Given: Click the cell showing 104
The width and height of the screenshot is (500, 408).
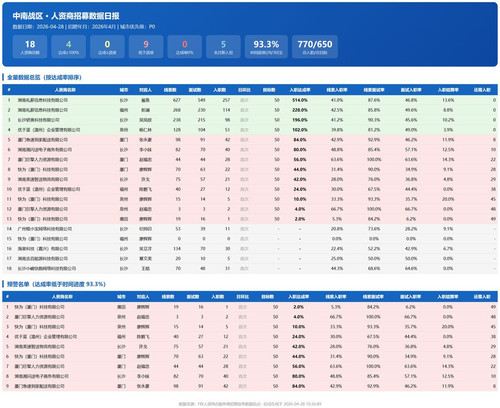Looking at the screenshot, I should (x=201, y=130).
